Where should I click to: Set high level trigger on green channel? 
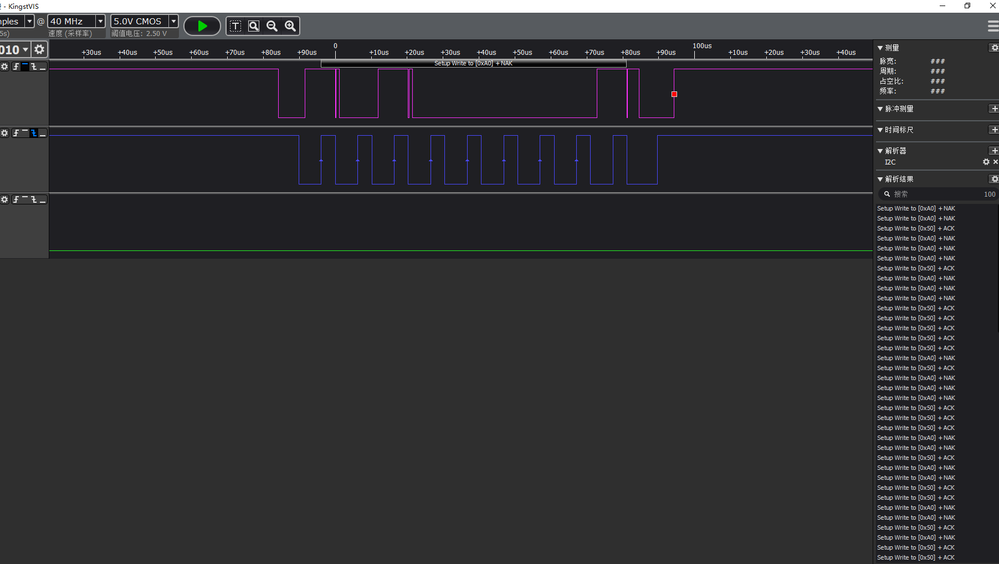pos(25,199)
